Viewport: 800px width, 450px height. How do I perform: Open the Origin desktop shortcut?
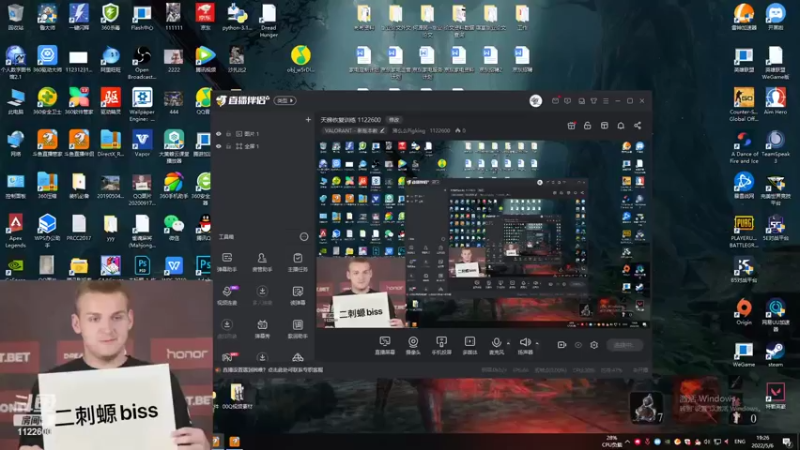click(x=744, y=312)
